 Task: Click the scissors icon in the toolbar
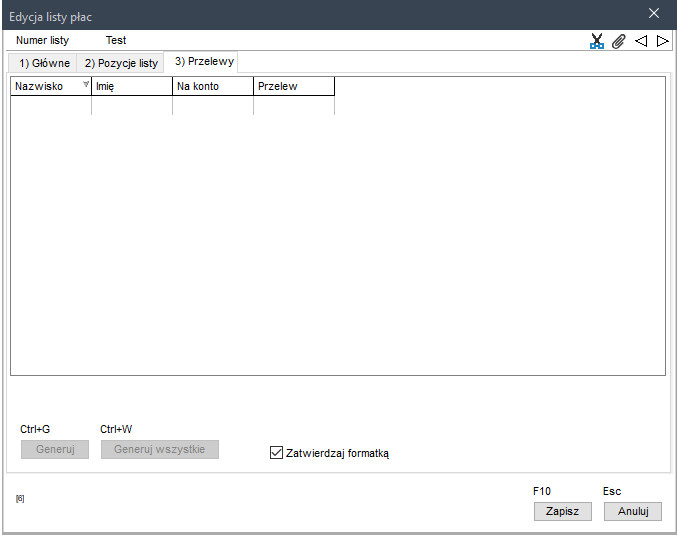597,41
